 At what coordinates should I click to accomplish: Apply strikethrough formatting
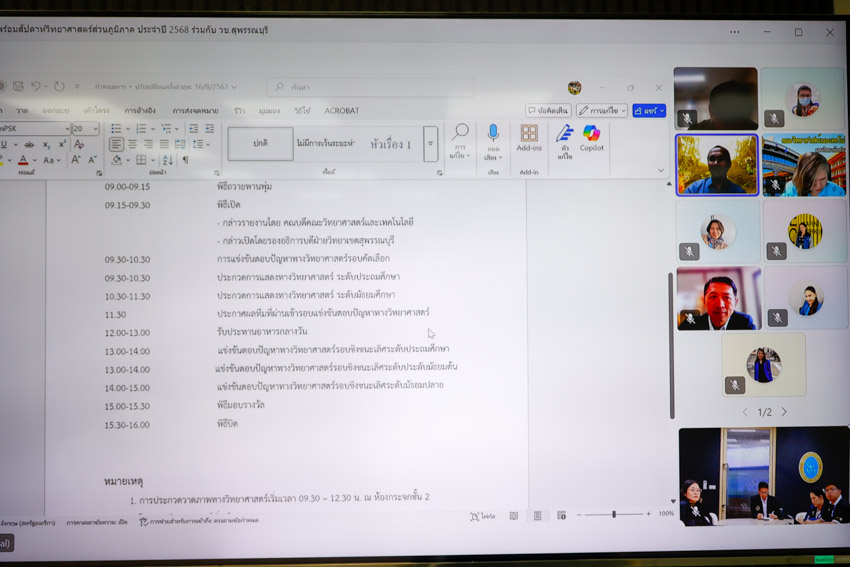pyautogui.click(x=29, y=144)
